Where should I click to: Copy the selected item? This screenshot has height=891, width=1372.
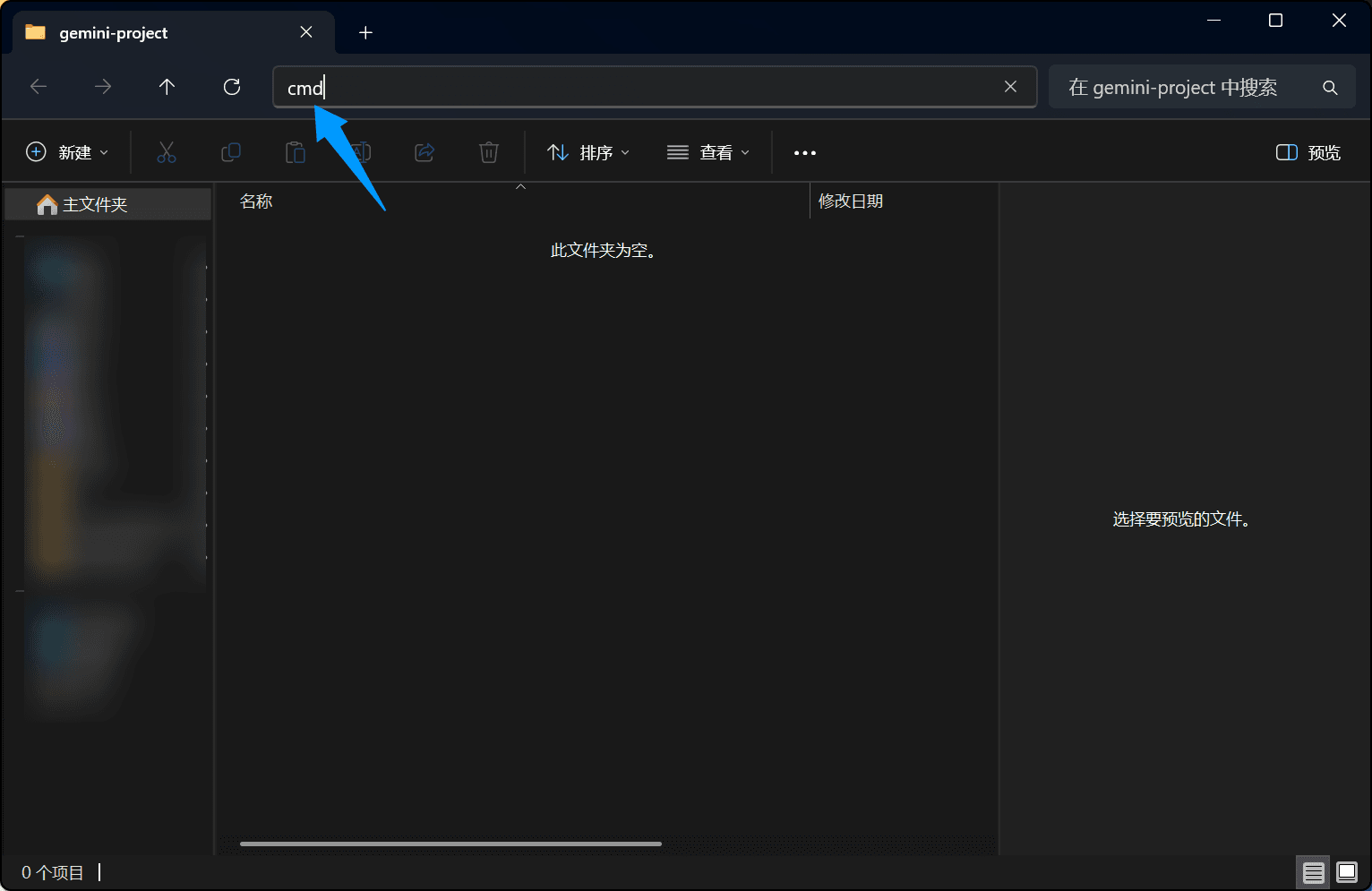(231, 152)
